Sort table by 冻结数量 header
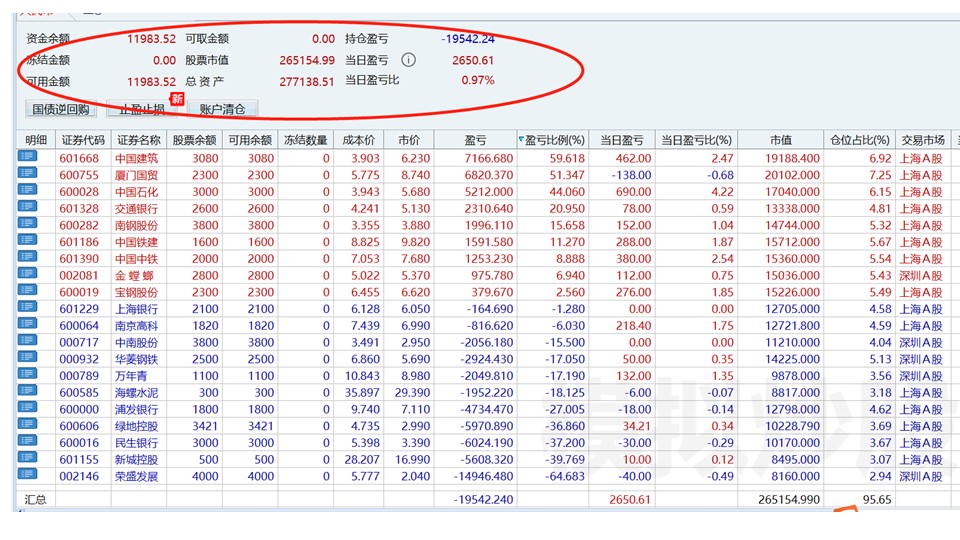This screenshot has height=540, width=960. (x=306, y=140)
